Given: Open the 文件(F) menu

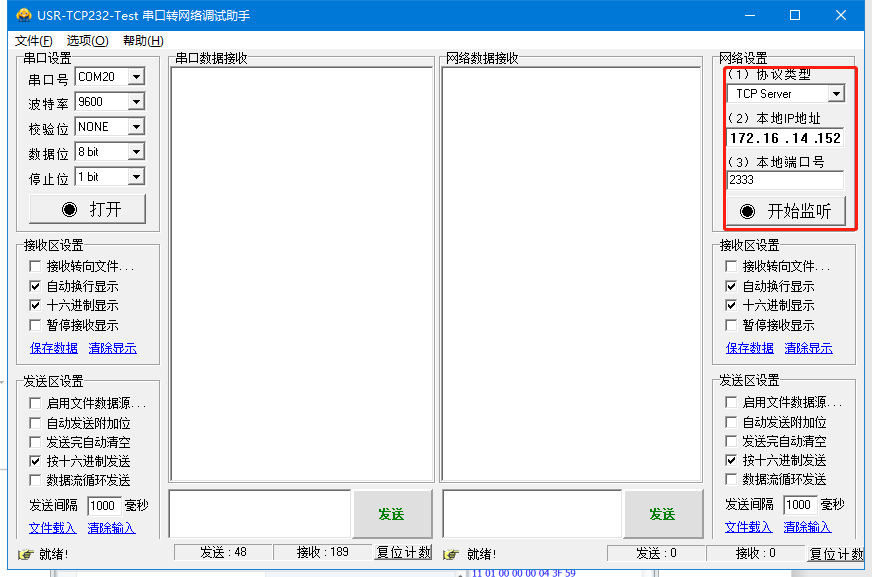Looking at the screenshot, I should [33, 41].
